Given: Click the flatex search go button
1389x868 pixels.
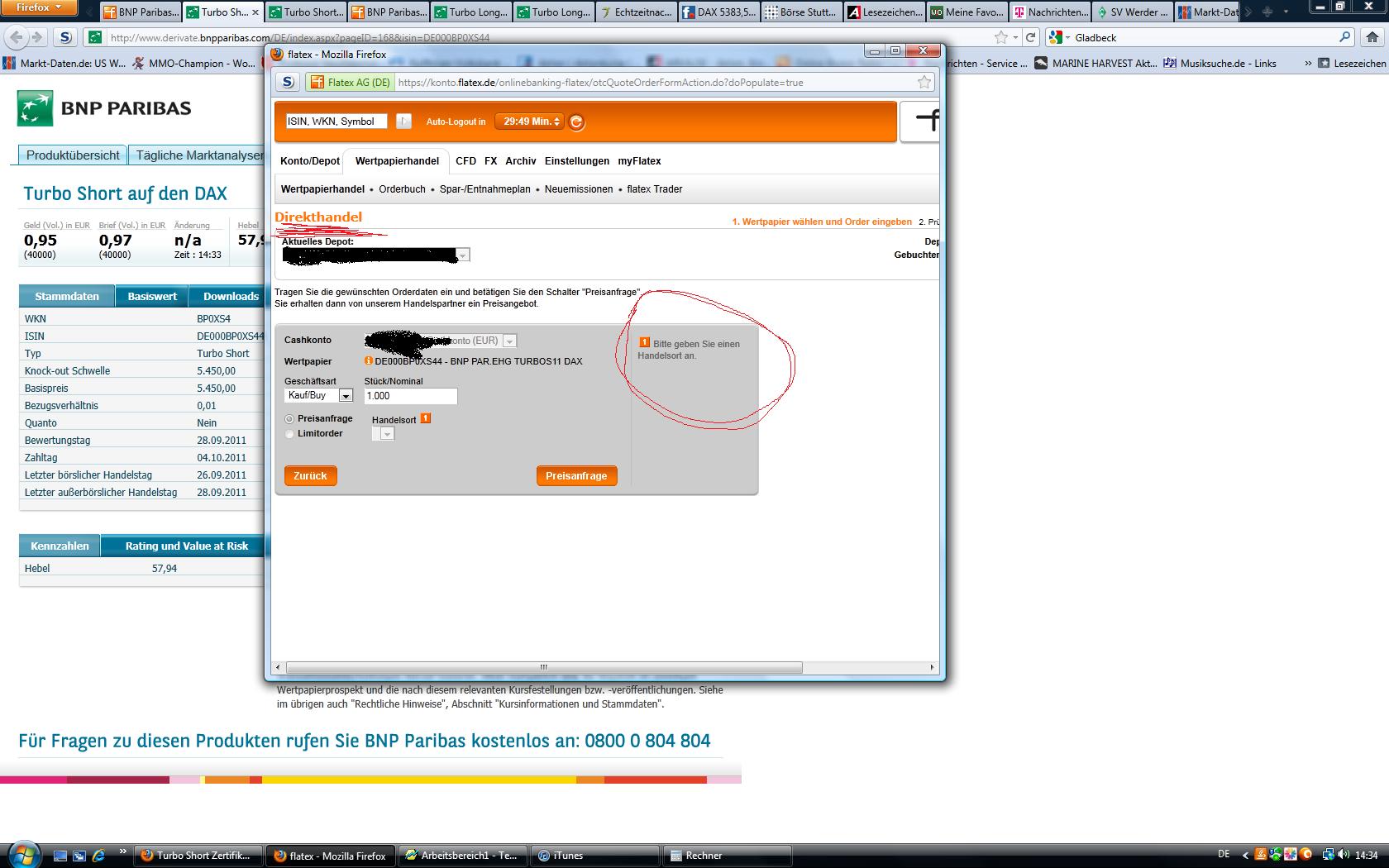Looking at the screenshot, I should click(x=403, y=122).
